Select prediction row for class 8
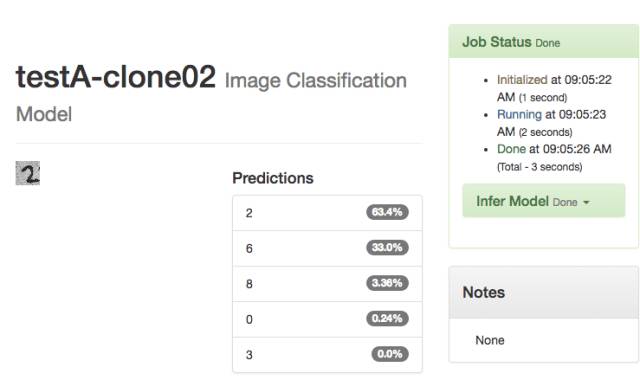The height and width of the screenshot is (380, 640). tap(327, 284)
